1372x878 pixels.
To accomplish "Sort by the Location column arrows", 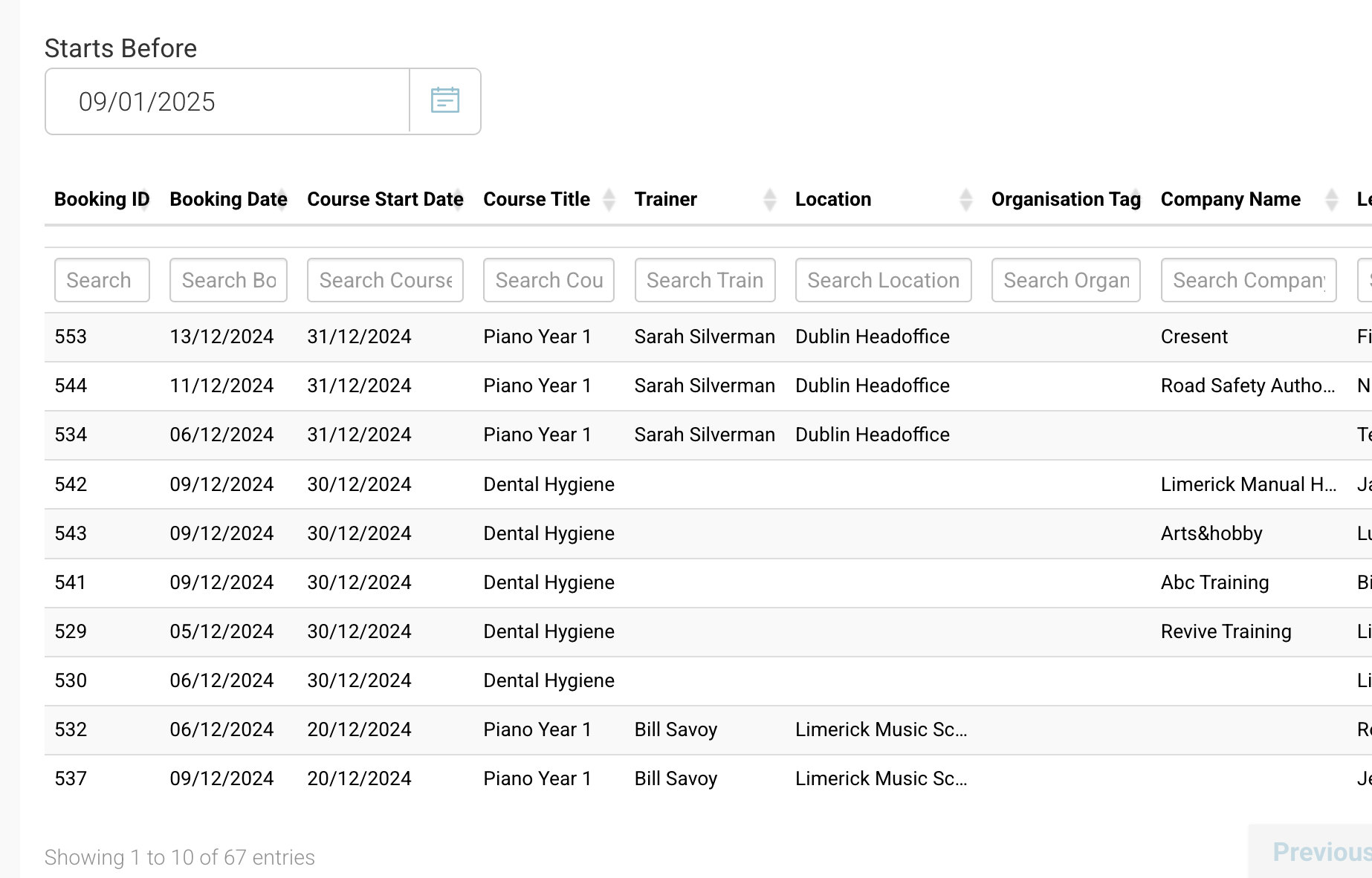I will click(x=965, y=199).
